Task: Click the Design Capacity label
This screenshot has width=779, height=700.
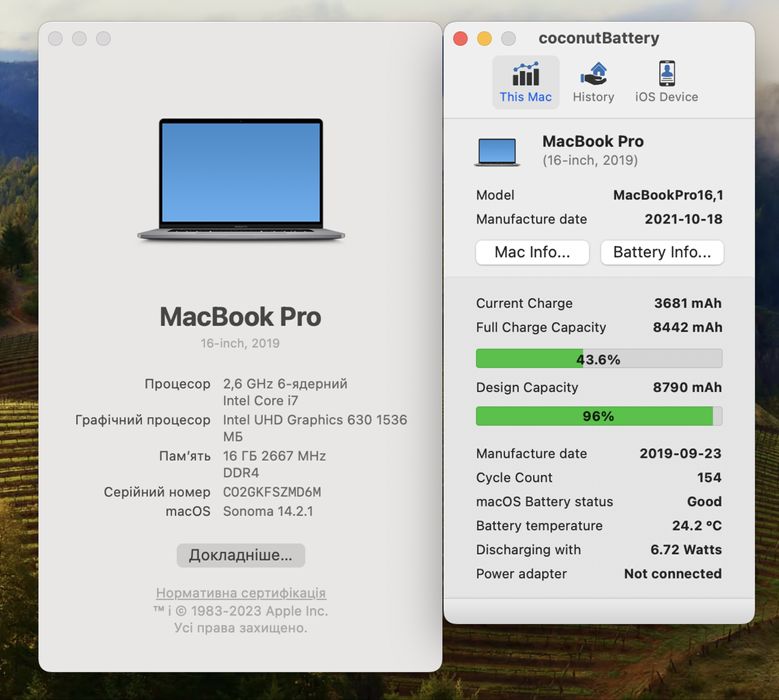Action: [x=527, y=387]
